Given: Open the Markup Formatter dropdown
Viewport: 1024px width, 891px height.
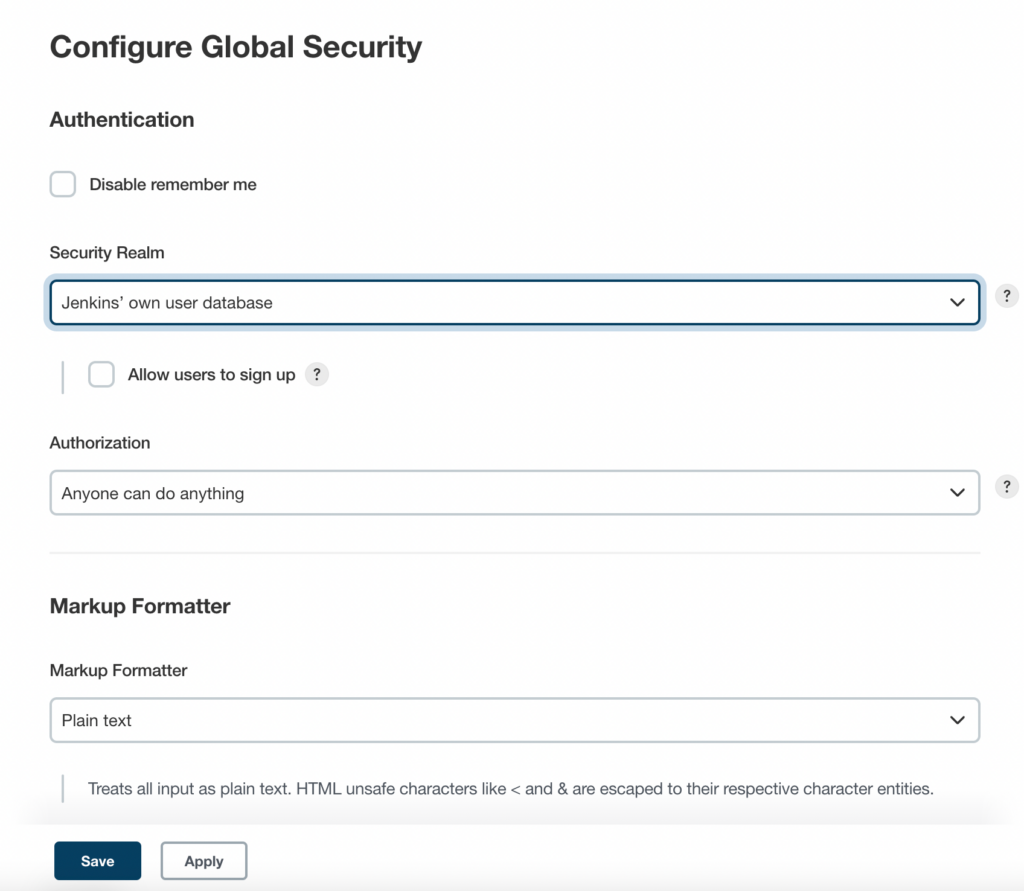Looking at the screenshot, I should pyautogui.click(x=515, y=720).
